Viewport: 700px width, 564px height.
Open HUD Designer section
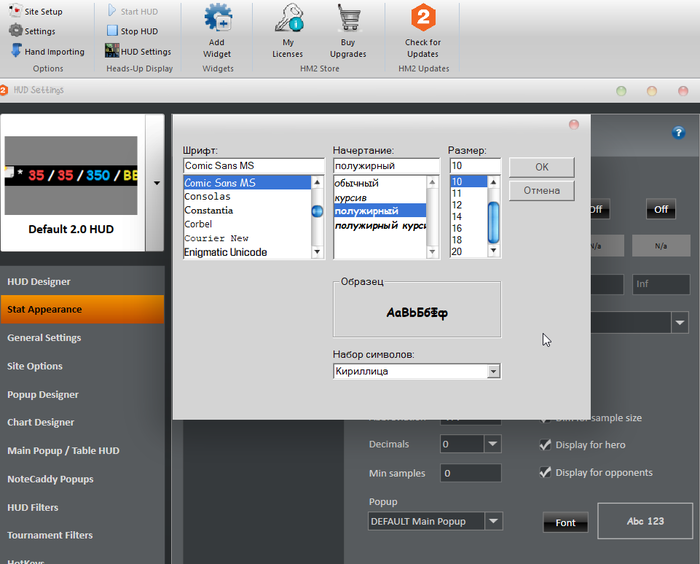coord(83,281)
